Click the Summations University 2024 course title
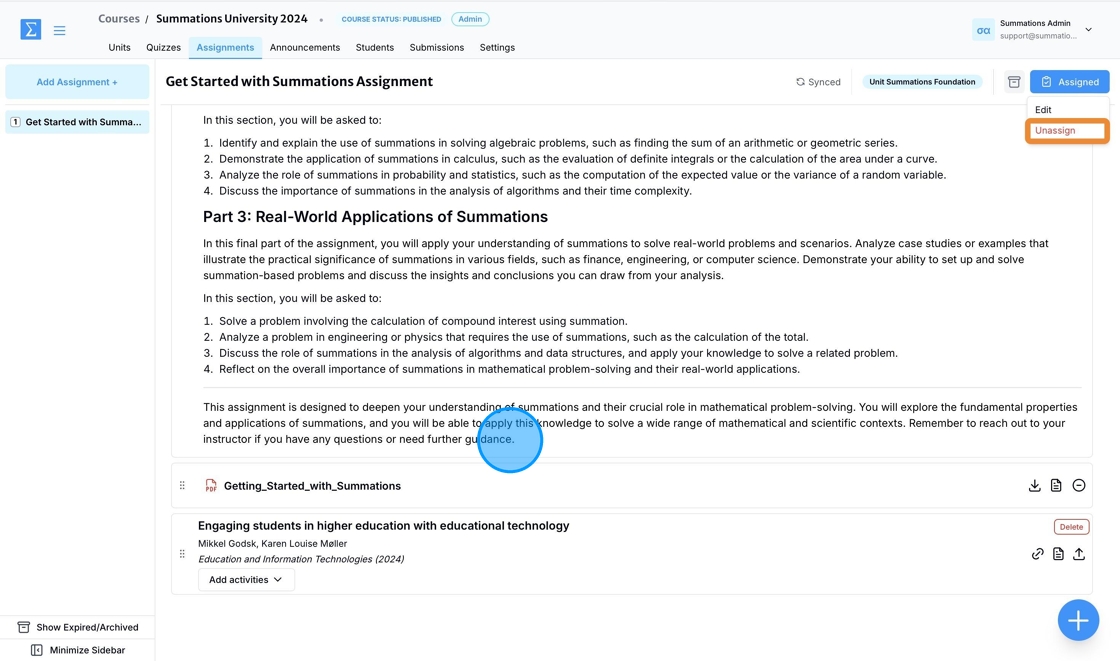This screenshot has height=661, width=1120. [232, 19]
